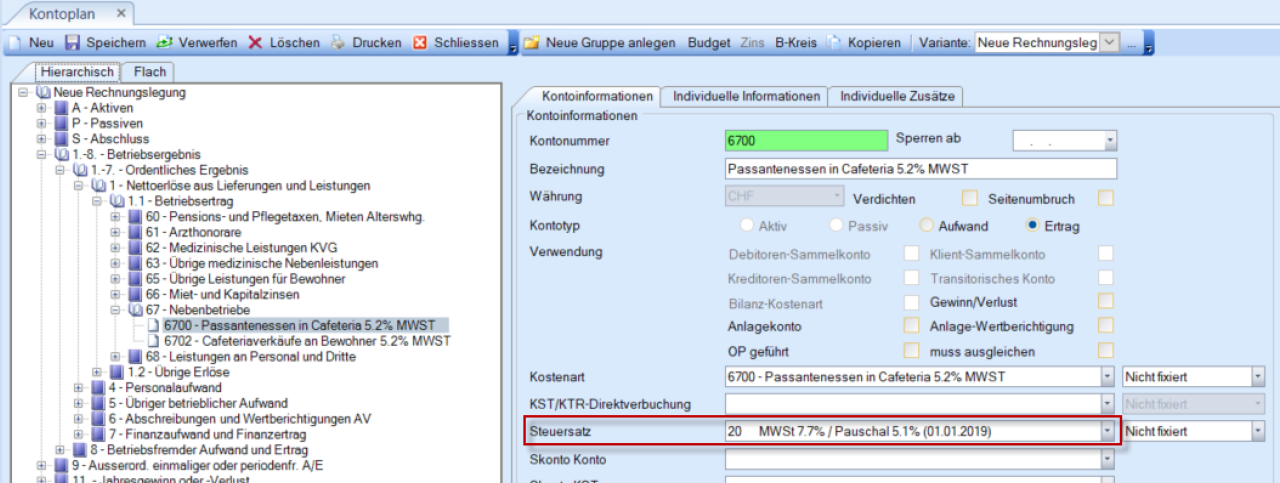
Task: Select 7 - Finanzaufwand und Finanzertrag
Action: coord(208,434)
